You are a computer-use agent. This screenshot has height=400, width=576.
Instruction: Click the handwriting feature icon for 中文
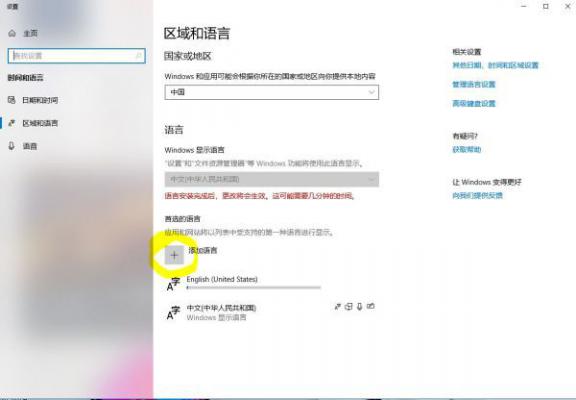tap(371, 306)
